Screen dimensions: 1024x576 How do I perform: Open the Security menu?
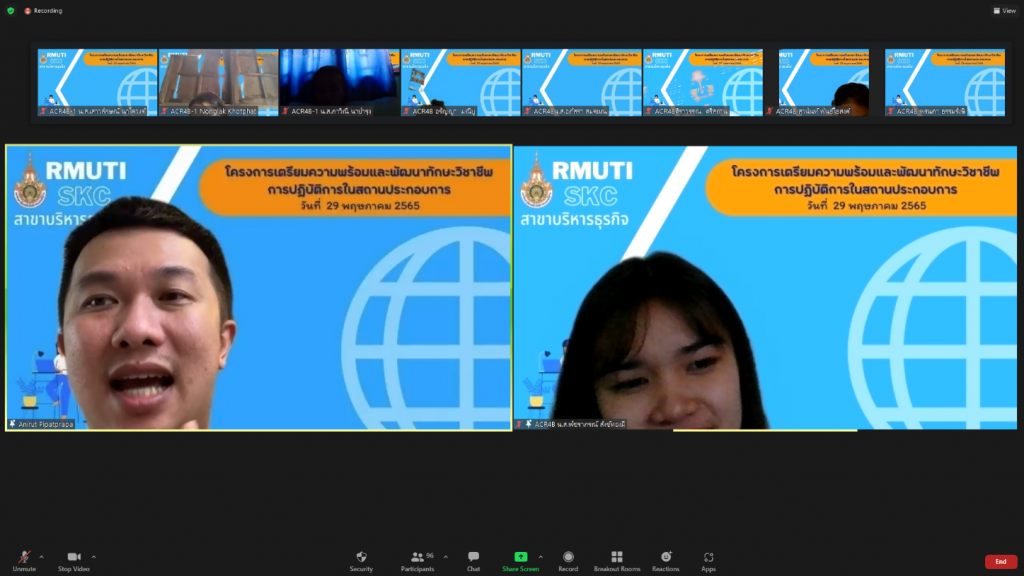361,560
